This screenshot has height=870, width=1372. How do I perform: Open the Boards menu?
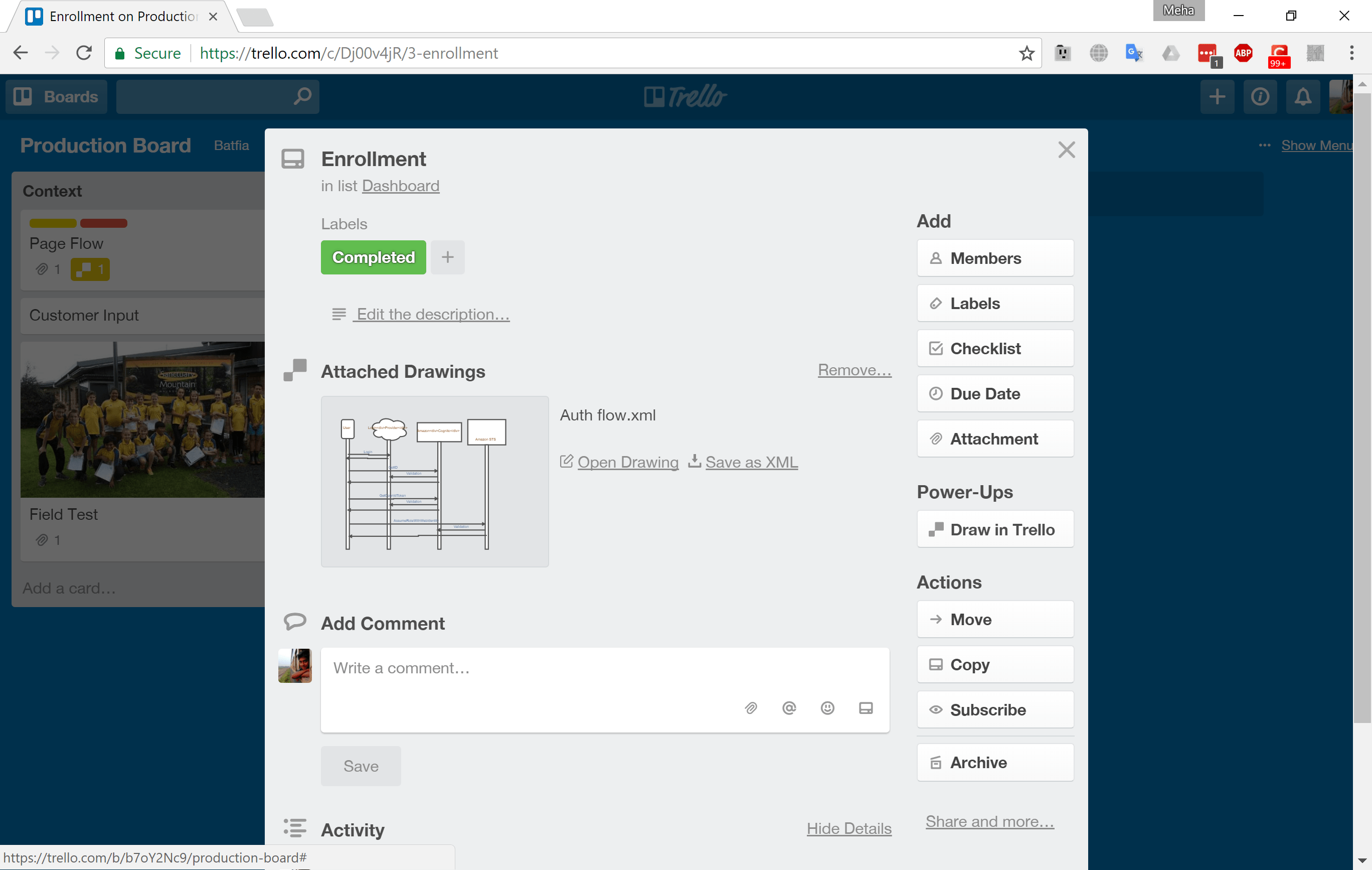coord(56,96)
